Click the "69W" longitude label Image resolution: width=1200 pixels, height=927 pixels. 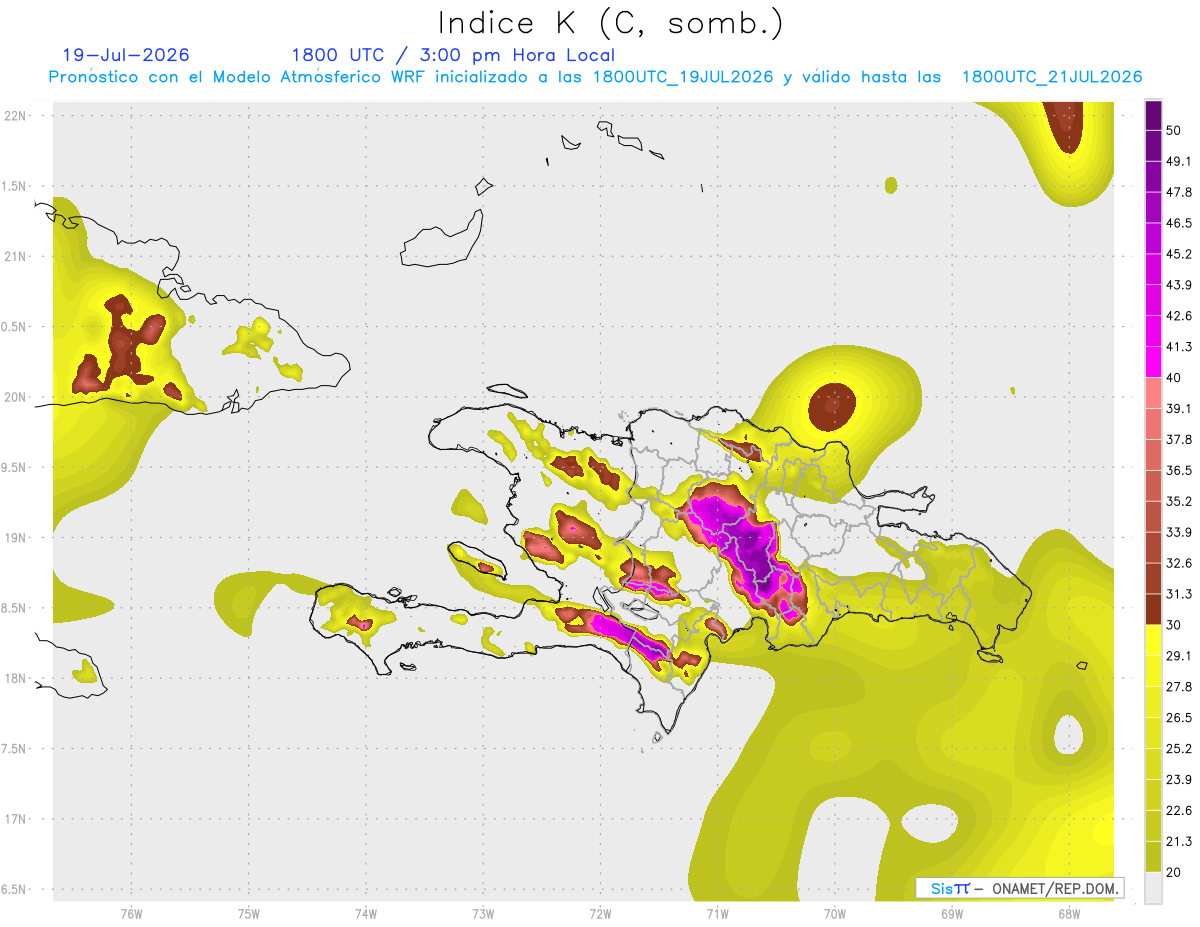pos(952,914)
